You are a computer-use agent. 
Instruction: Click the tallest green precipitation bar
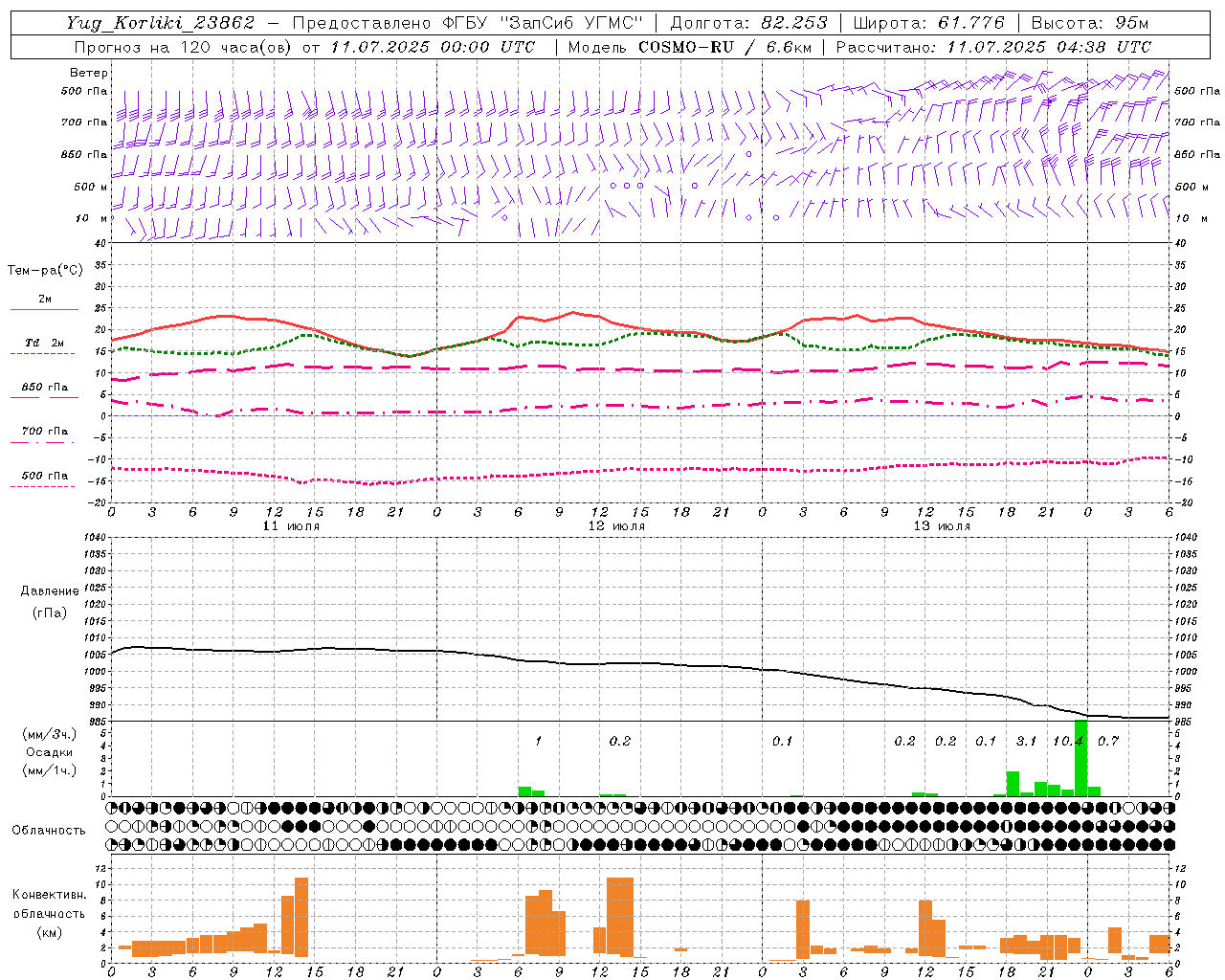coord(1080,758)
